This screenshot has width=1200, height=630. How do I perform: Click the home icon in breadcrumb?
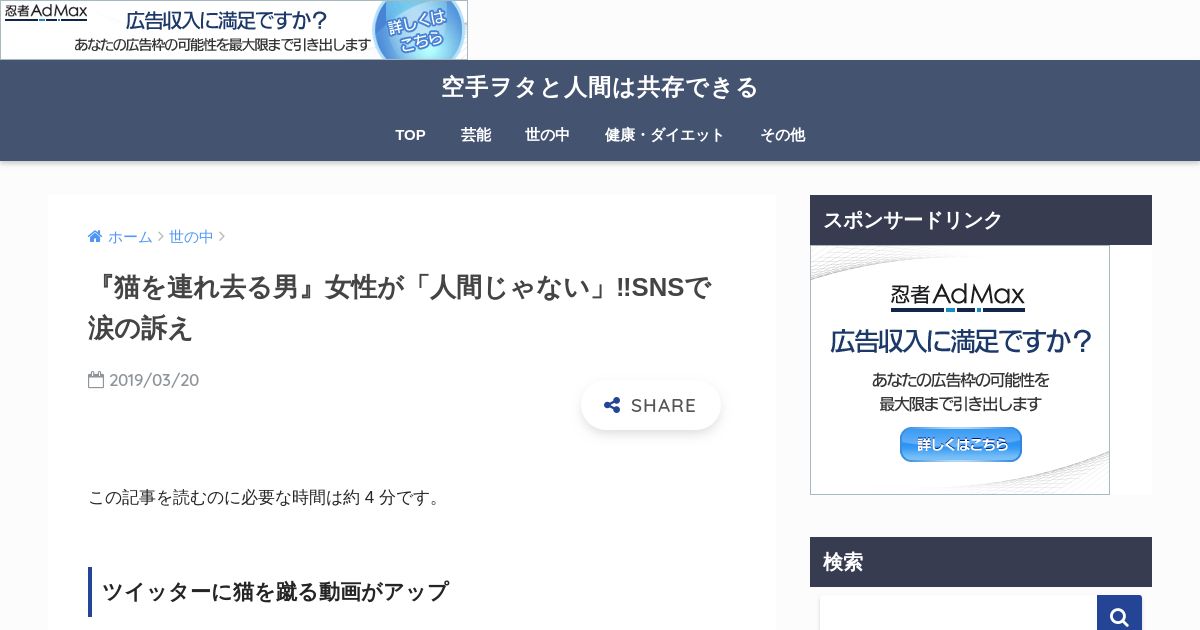[x=95, y=237]
